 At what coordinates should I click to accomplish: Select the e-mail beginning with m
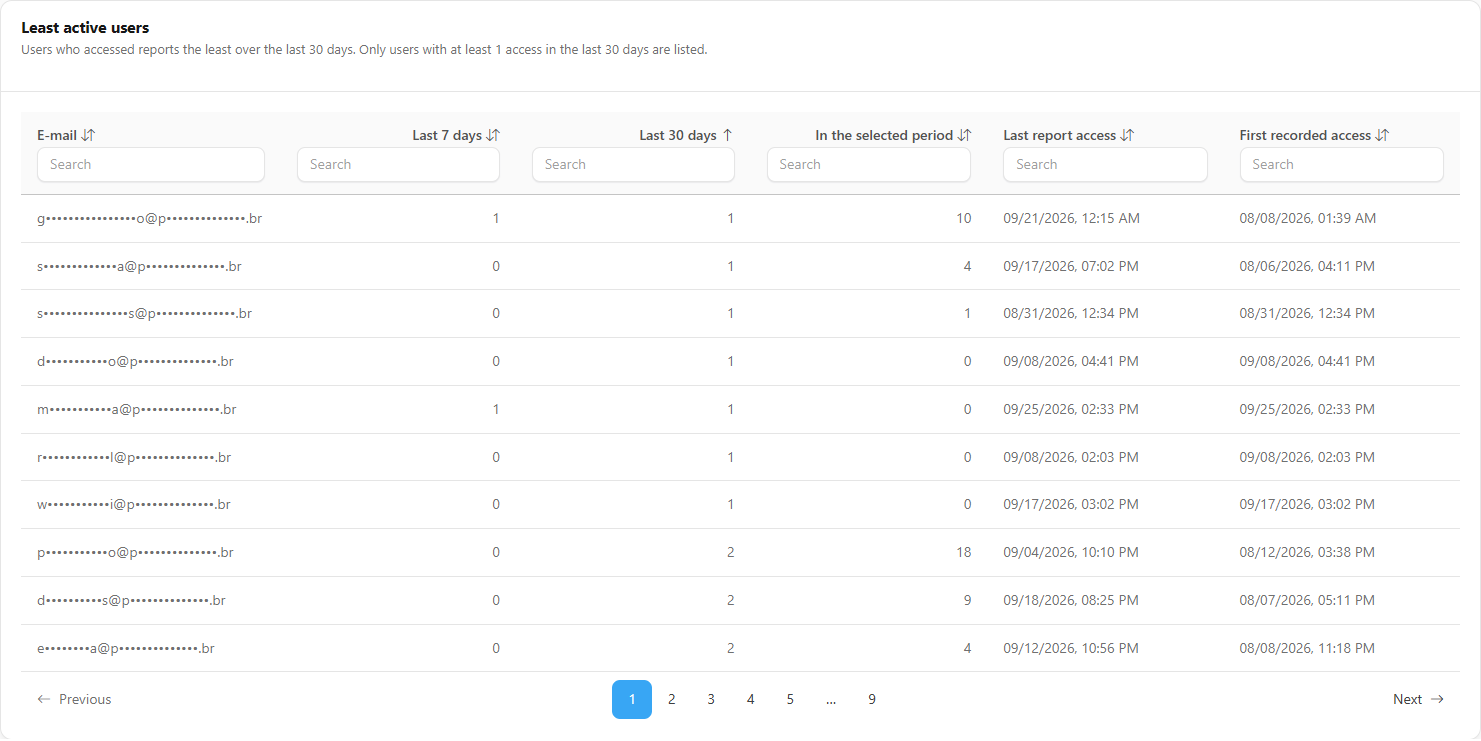(x=137, y=409)
